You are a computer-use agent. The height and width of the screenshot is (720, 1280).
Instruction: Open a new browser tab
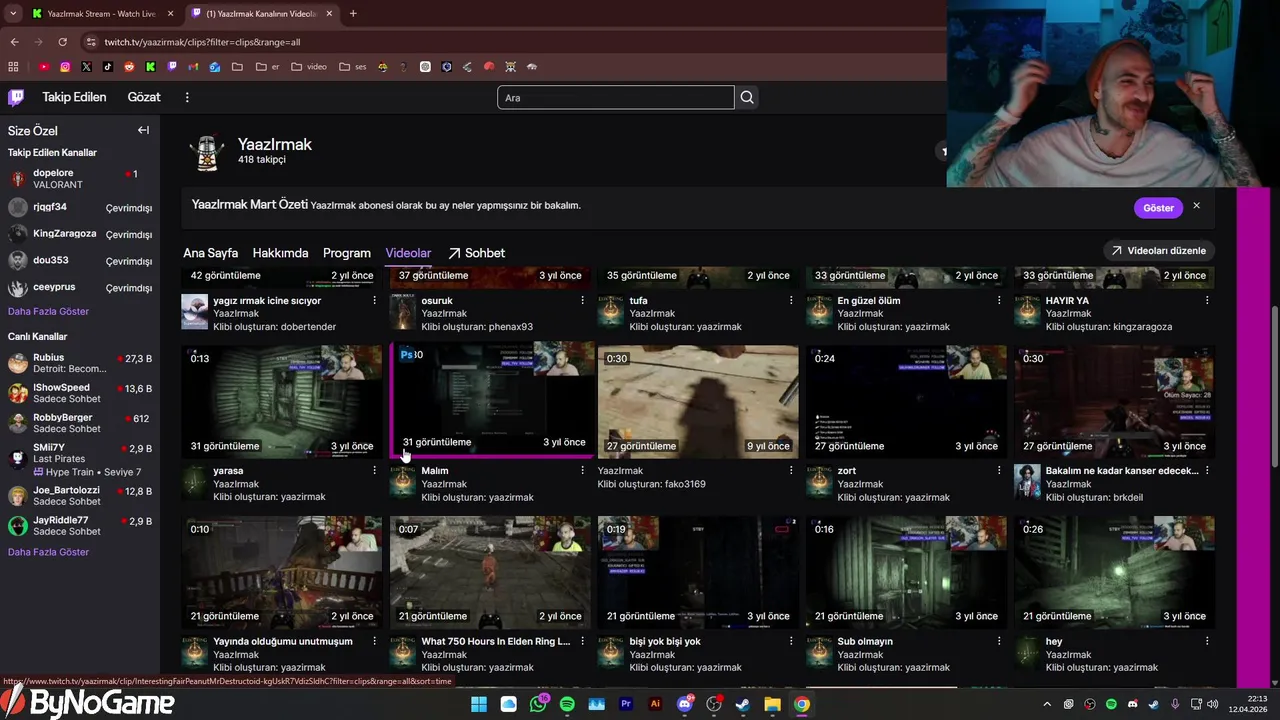[353, 13]
